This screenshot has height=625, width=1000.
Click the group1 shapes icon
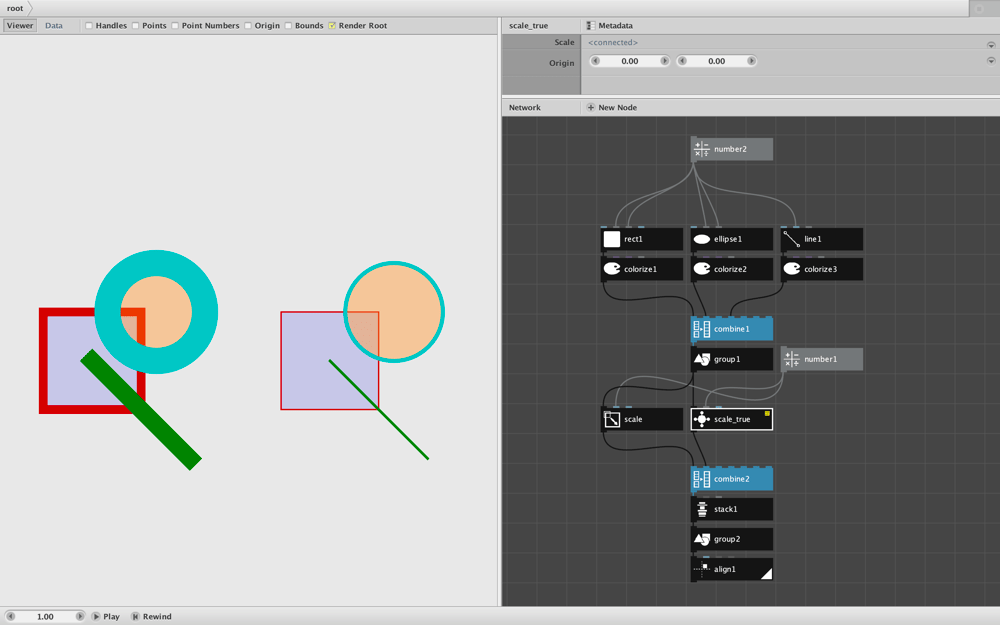click(x=702, y=359)
